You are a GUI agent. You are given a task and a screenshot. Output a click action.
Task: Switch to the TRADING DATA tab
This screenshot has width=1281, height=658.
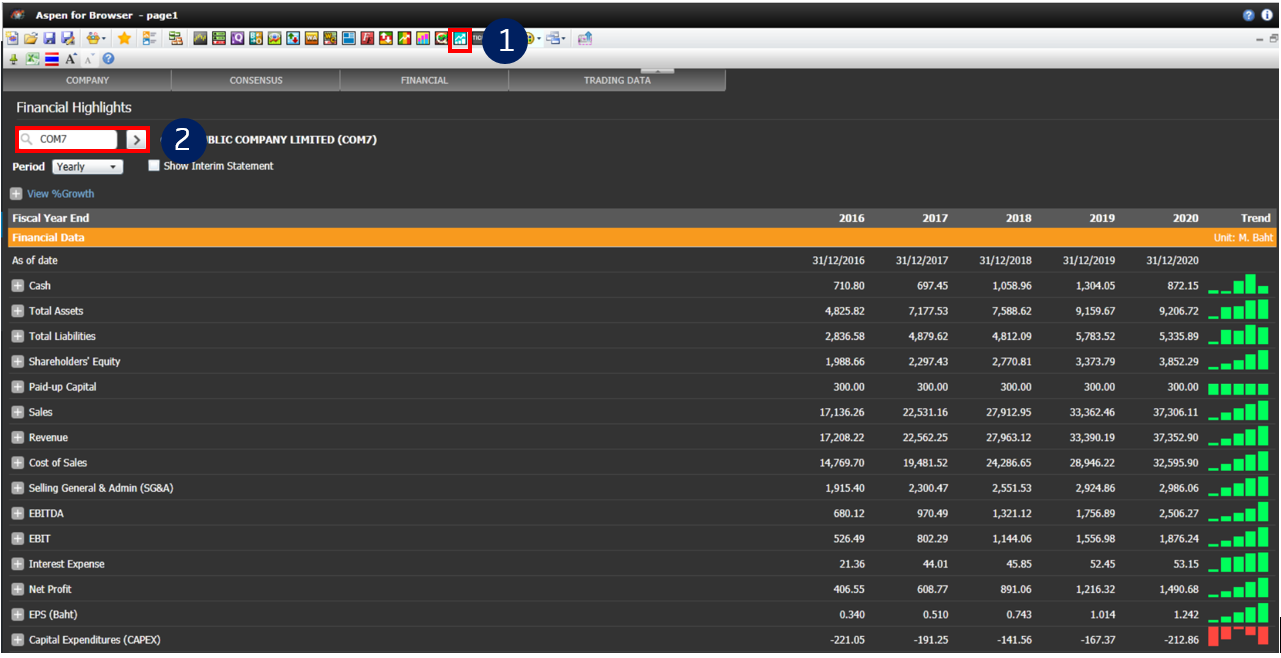617,80
